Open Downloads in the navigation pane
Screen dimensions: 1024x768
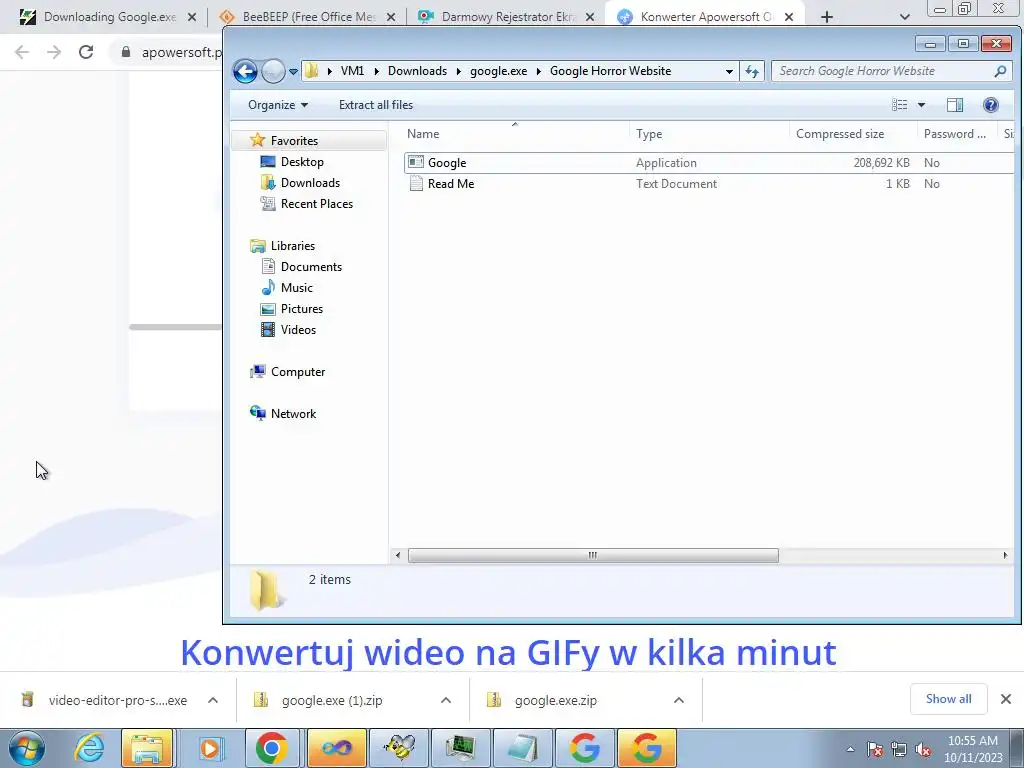pos(310,183)
